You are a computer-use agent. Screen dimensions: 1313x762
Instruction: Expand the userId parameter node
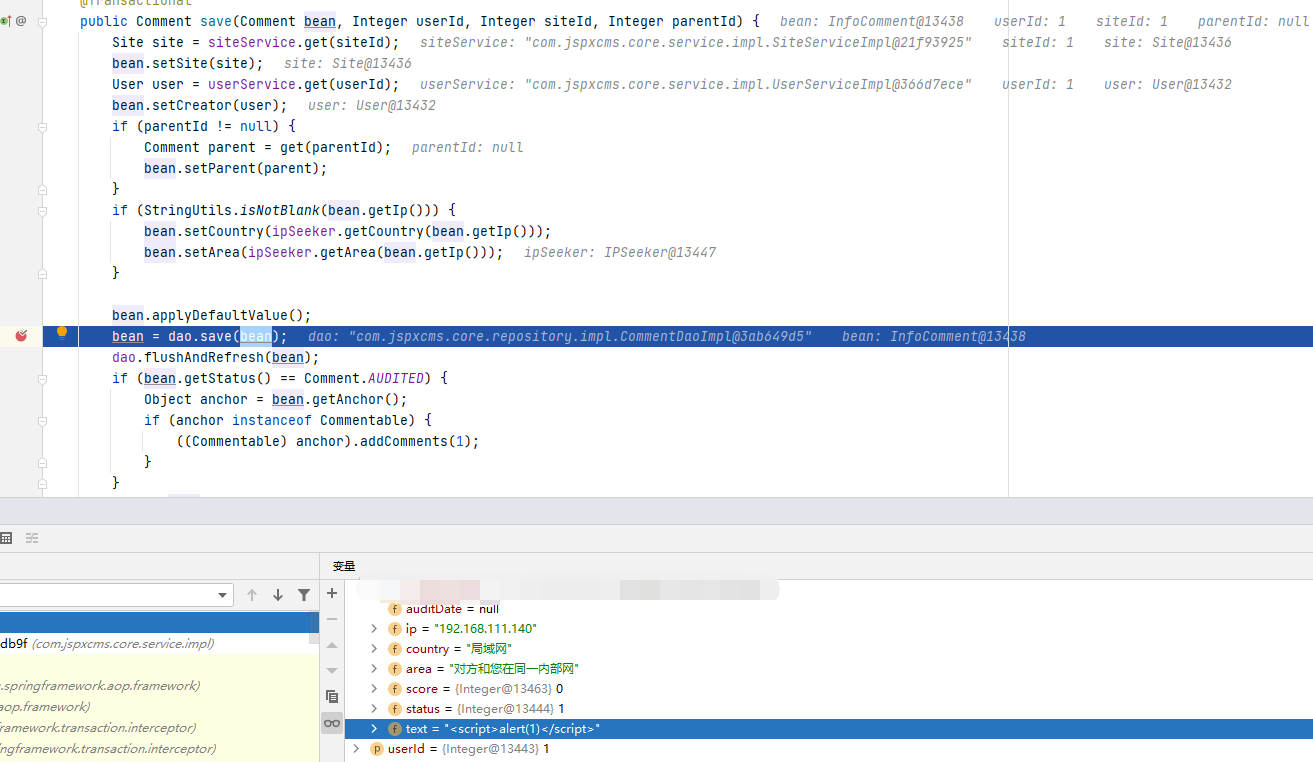pyautogui.click(x=356, y=749)
